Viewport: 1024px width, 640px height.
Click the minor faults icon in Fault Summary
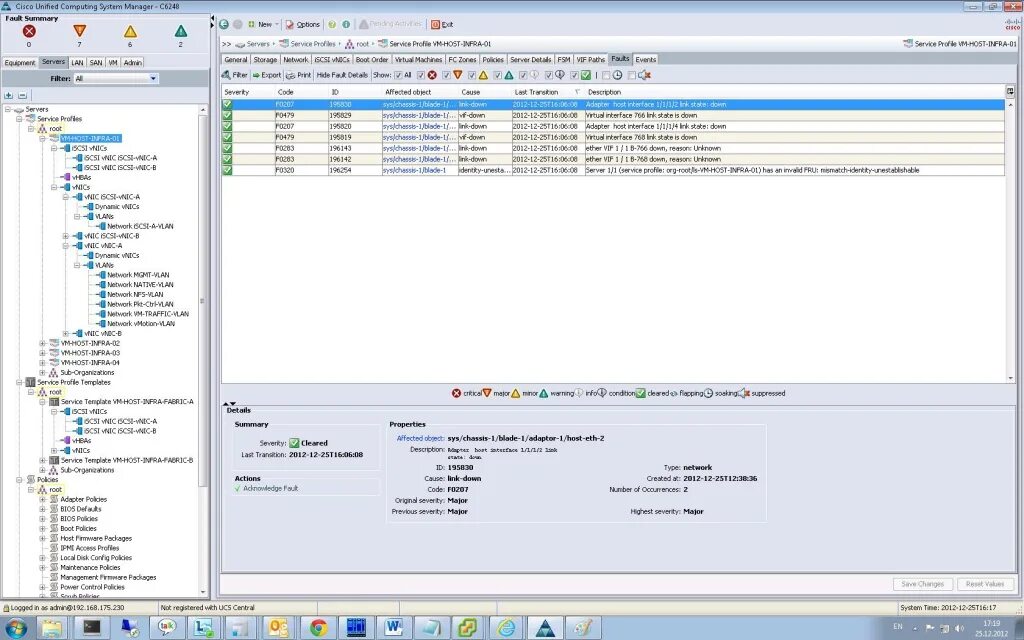(x=130, y=31)
